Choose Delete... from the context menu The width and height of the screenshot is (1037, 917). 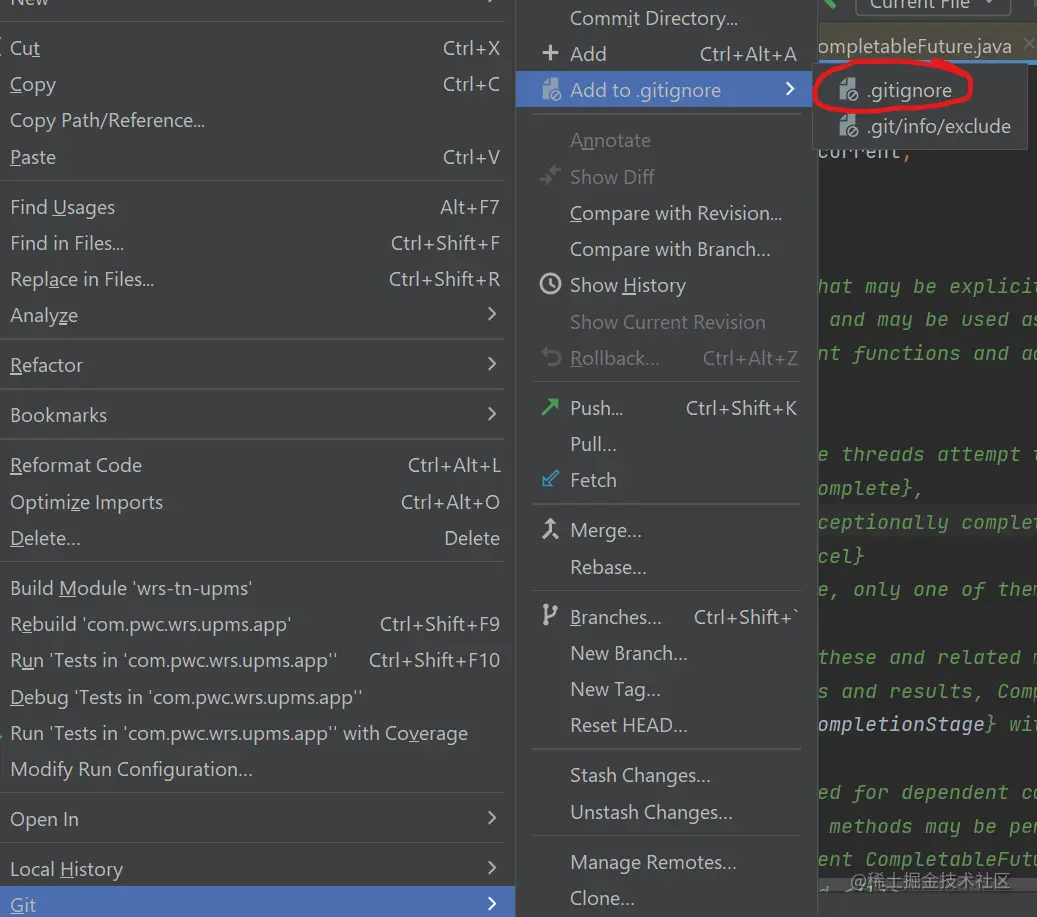(258, 538)
